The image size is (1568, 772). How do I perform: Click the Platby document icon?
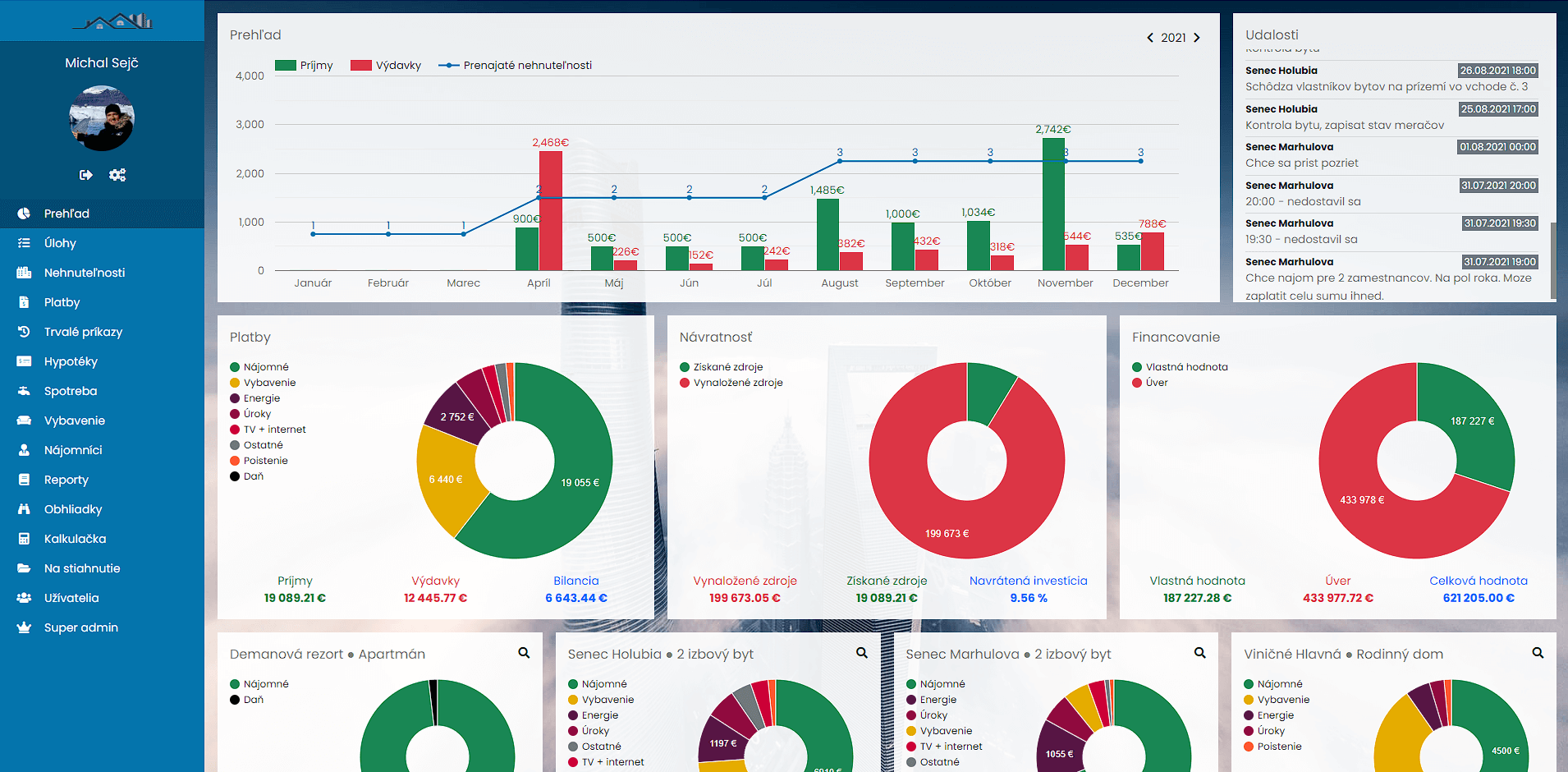24,302
